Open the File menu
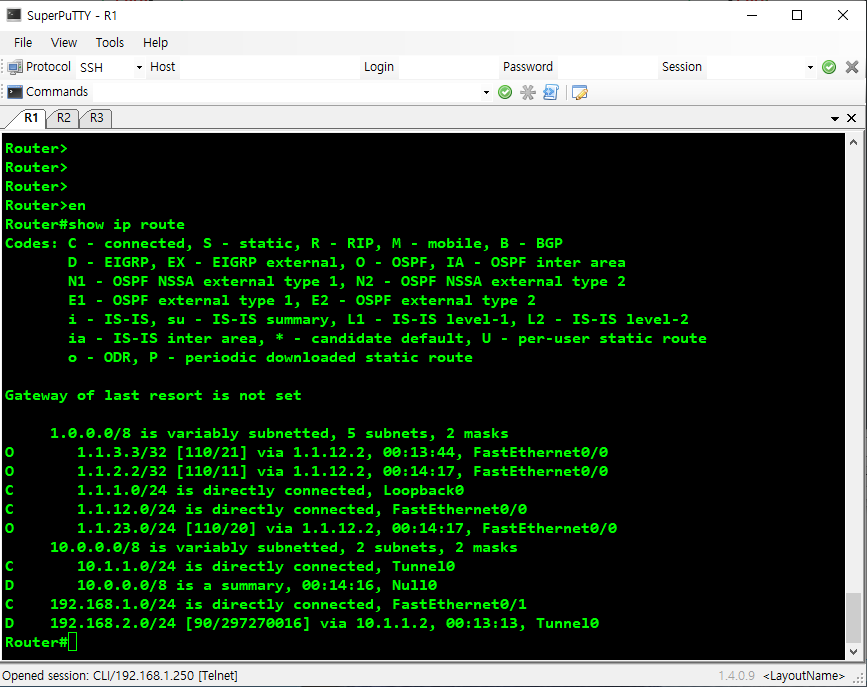The image size is (867, 687). point(23,43)
